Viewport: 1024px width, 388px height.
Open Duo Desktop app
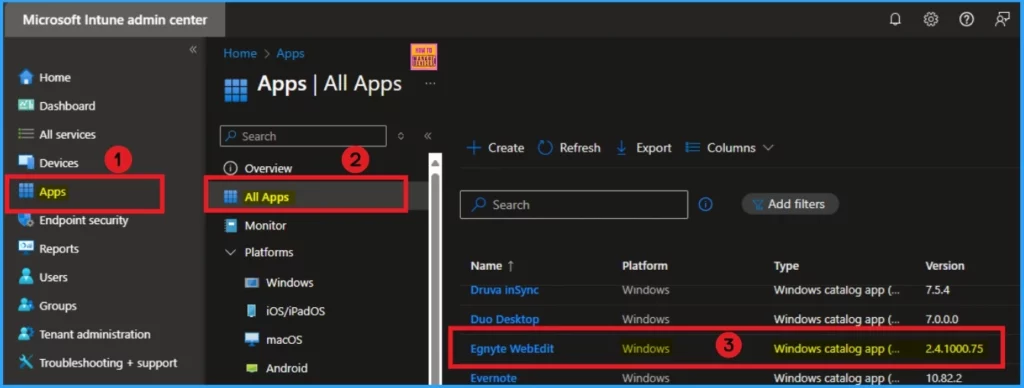505,319
